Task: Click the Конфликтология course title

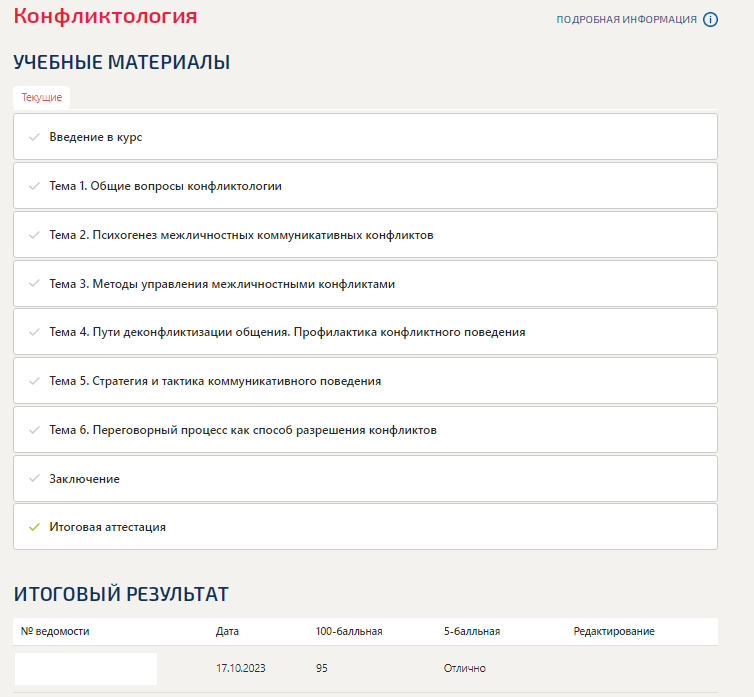Action: point(105,16)
